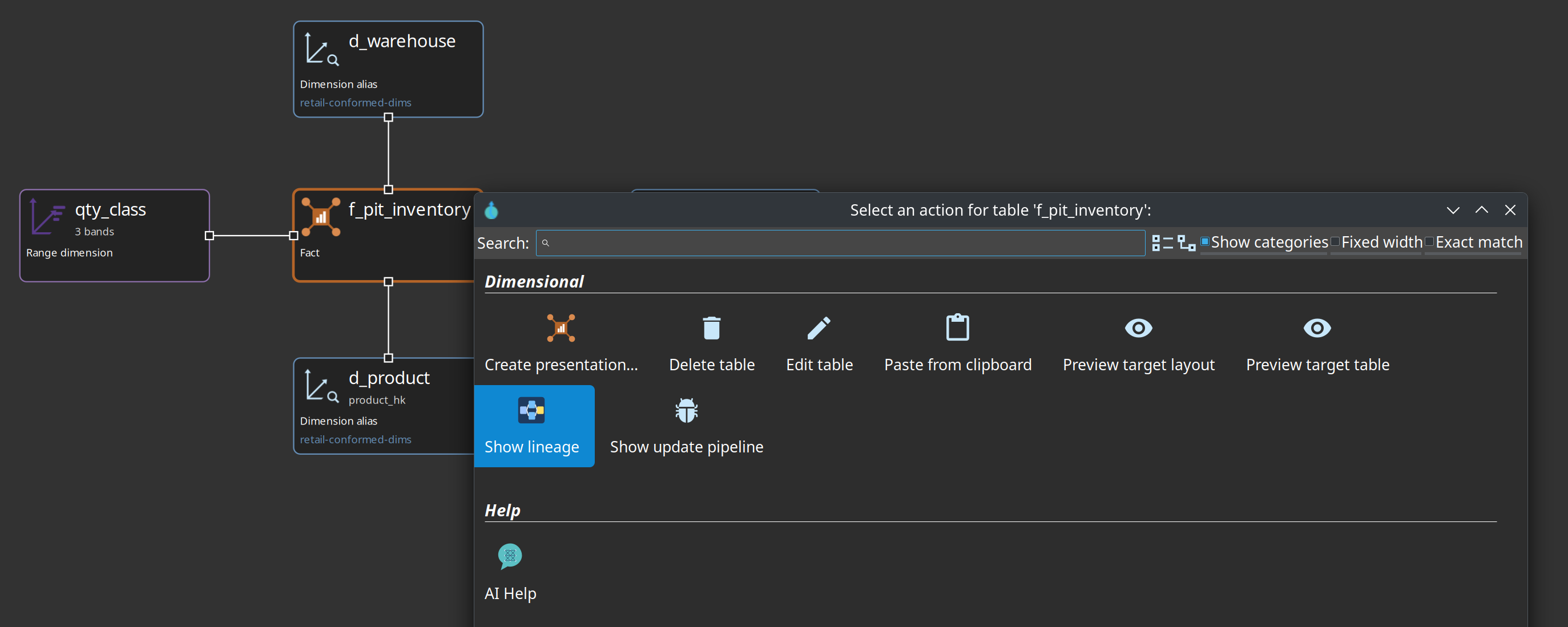Click the tree view icon beside search
The image size is (1568, 627).
point(1186,242)
